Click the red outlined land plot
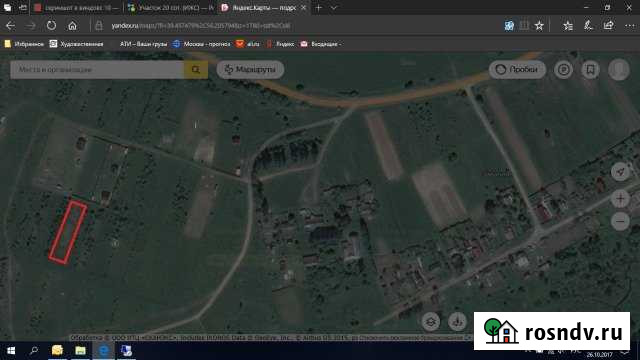The width and height of the screenshot is (640, 360). tap(68, 232)
